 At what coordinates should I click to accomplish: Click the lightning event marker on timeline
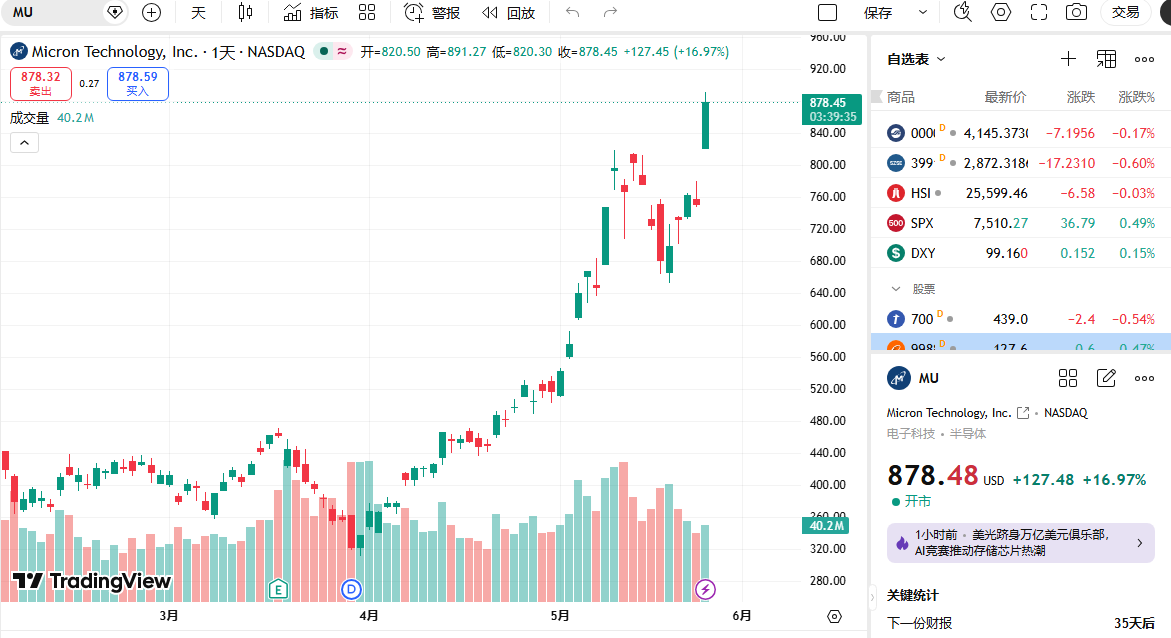pyautogui.click(x=705, y=589)
